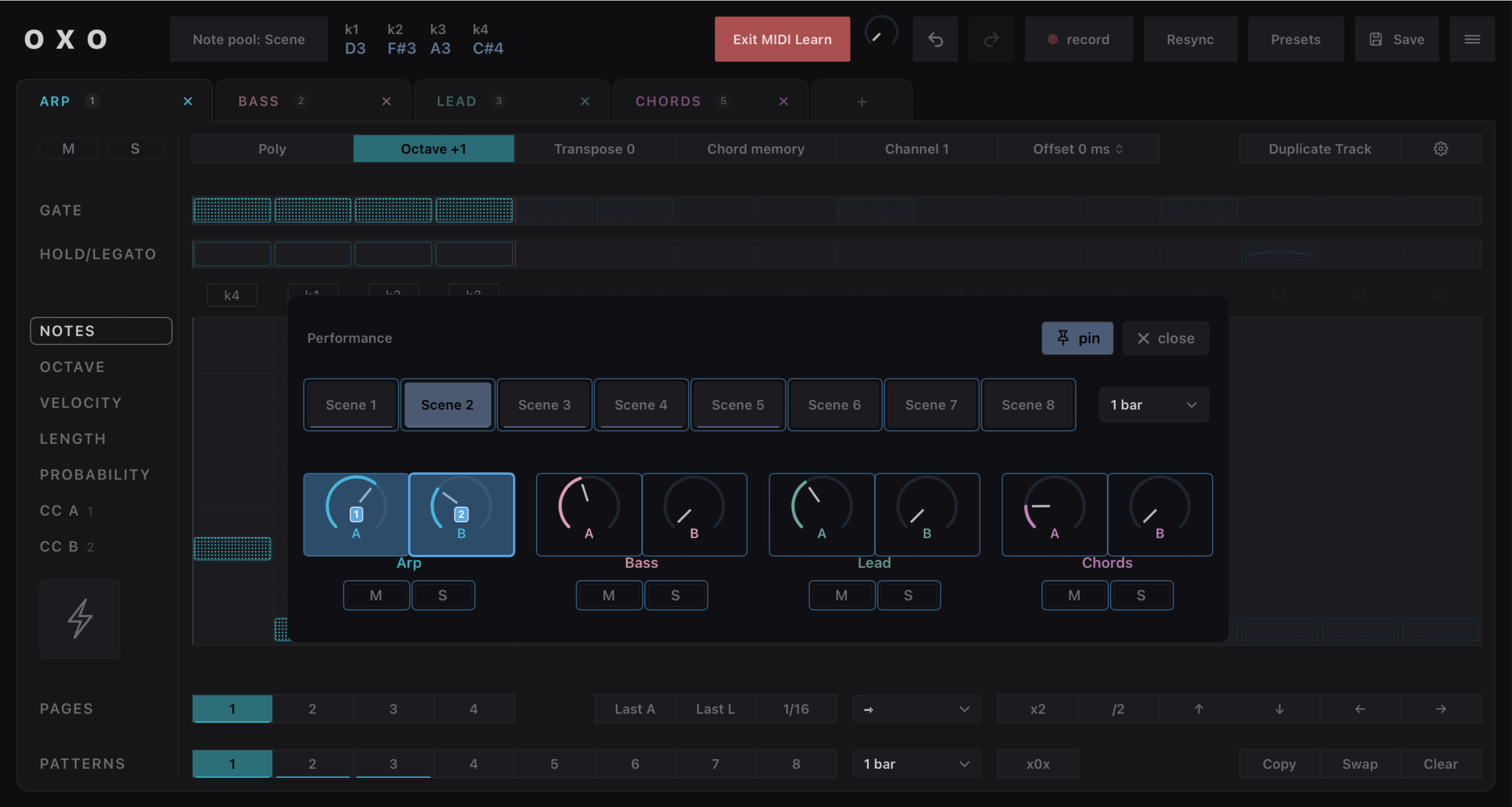Image resolution: width=1512 pixels, height=807 pixels.
Task: Select Scene 3 in Performance
Action: [x=544, y=405]
